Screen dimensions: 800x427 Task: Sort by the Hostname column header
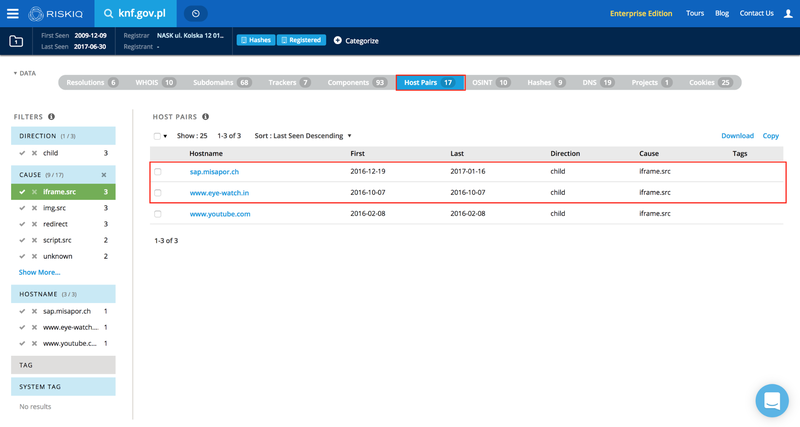pyautogui.click(x=206, y=154)
